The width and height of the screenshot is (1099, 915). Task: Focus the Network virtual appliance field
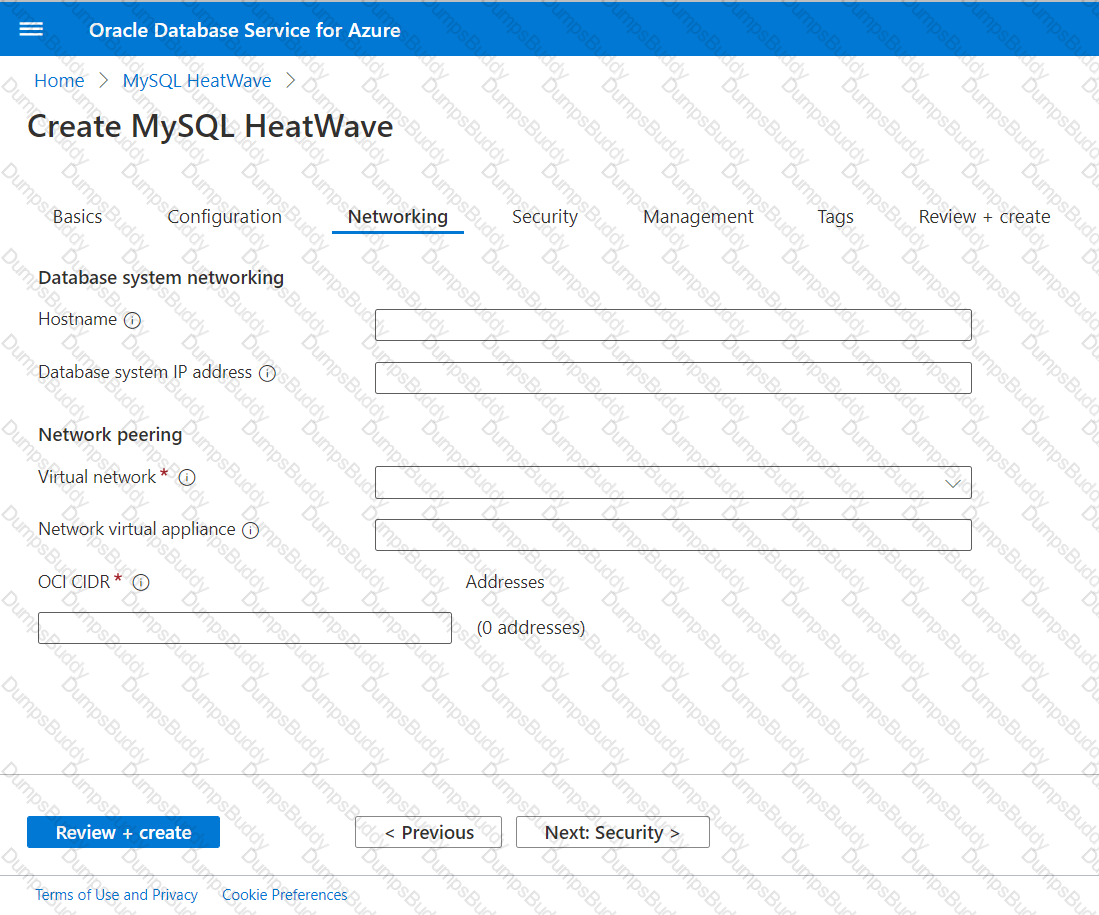tap(673, 535)
